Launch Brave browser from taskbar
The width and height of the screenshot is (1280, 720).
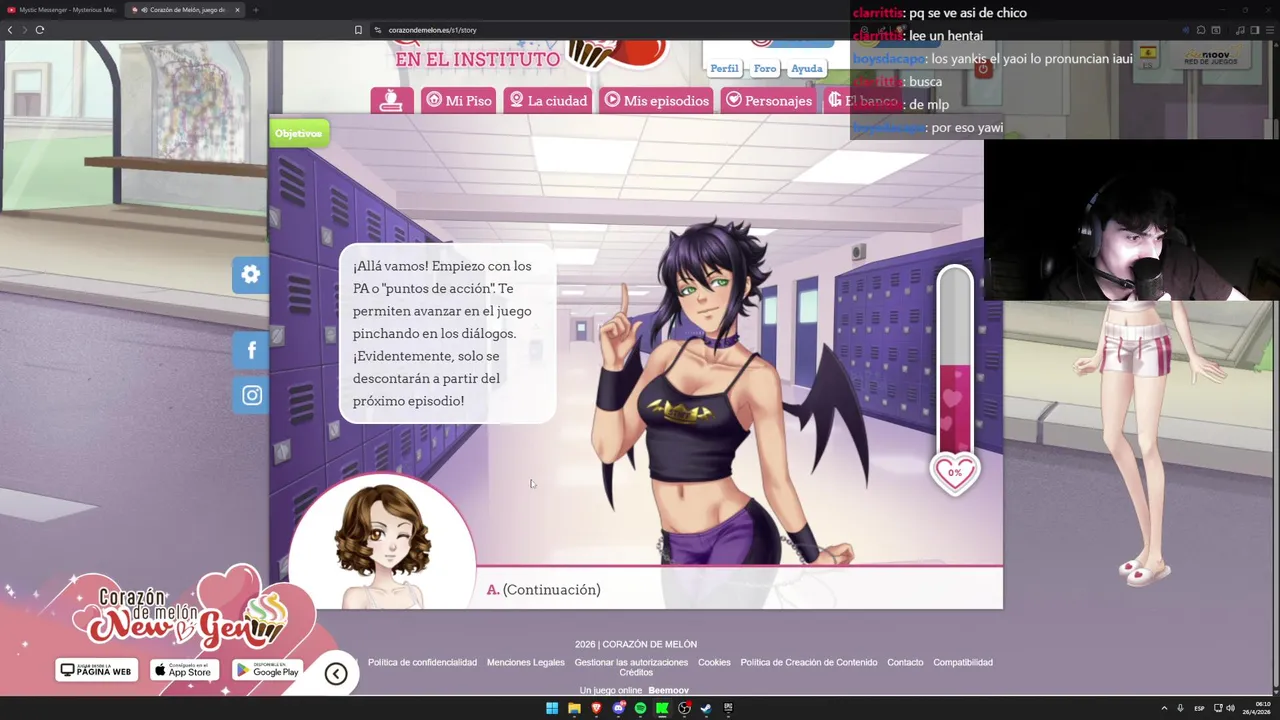(596, 708)
